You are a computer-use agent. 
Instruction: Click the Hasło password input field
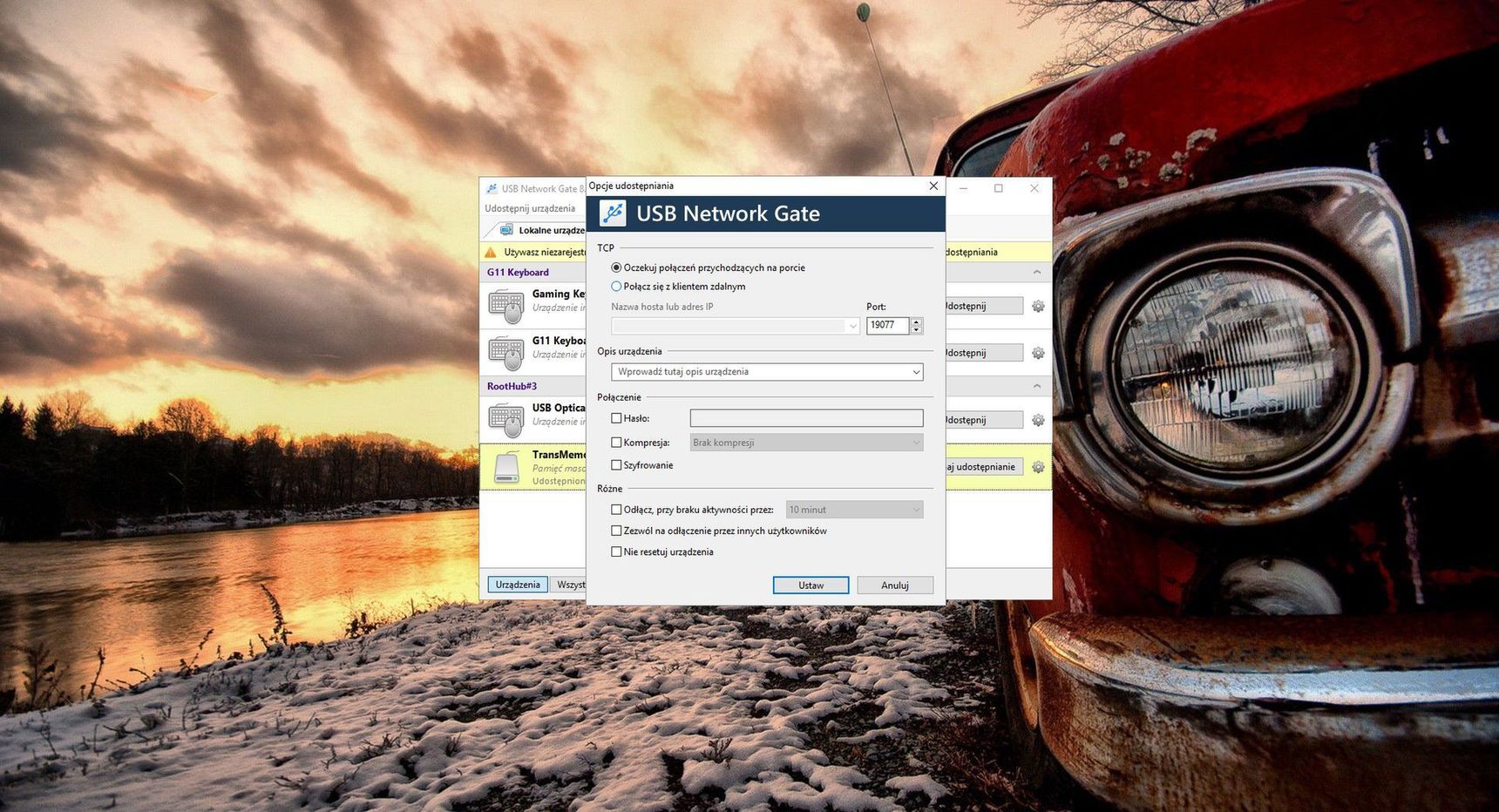(806, 418)
